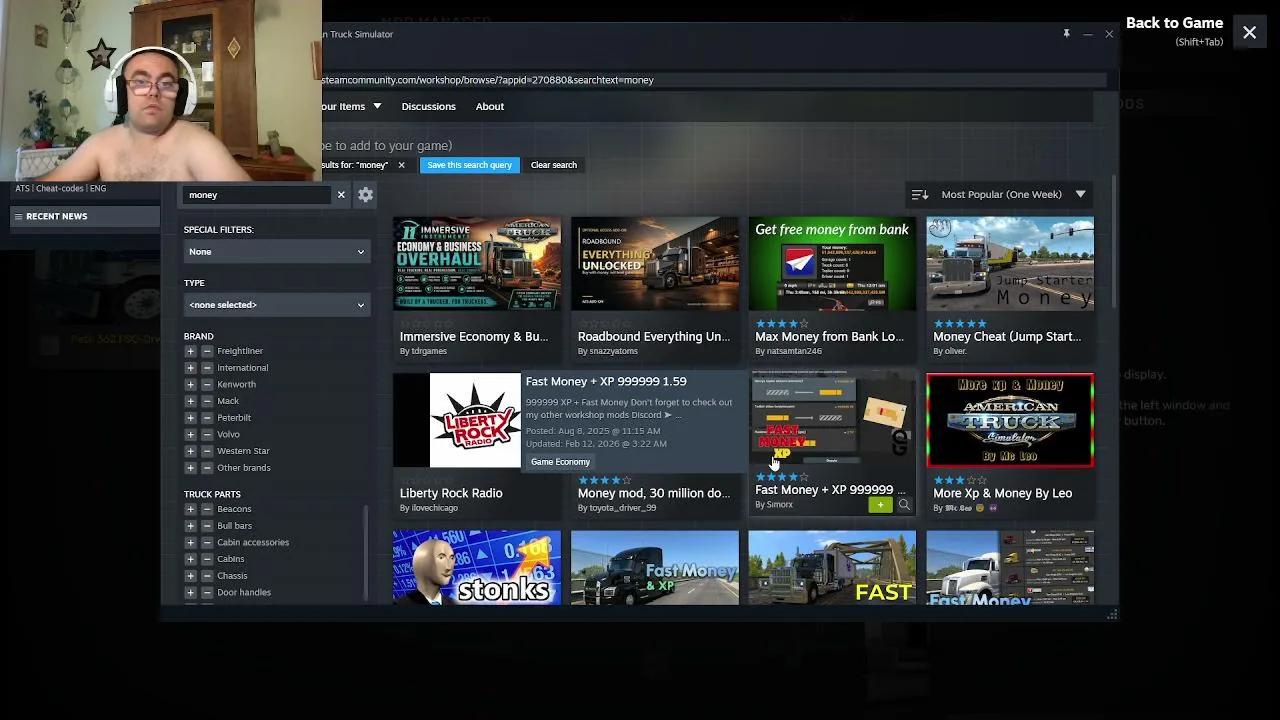Open the Roadbound Everything Un... title link

coord(654,337)
